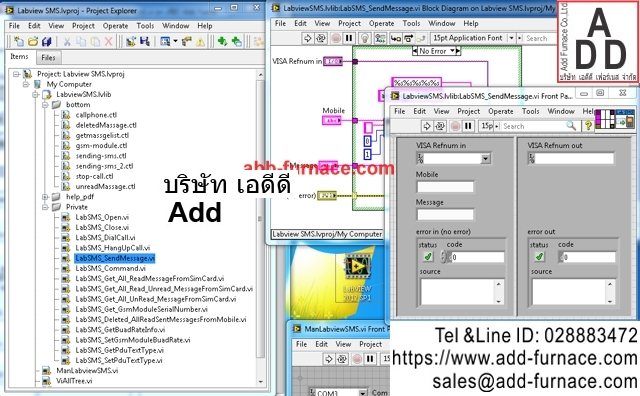Click Run arrow in Block Diagram toolbar
640x396 pixels.
coord(307,38)
